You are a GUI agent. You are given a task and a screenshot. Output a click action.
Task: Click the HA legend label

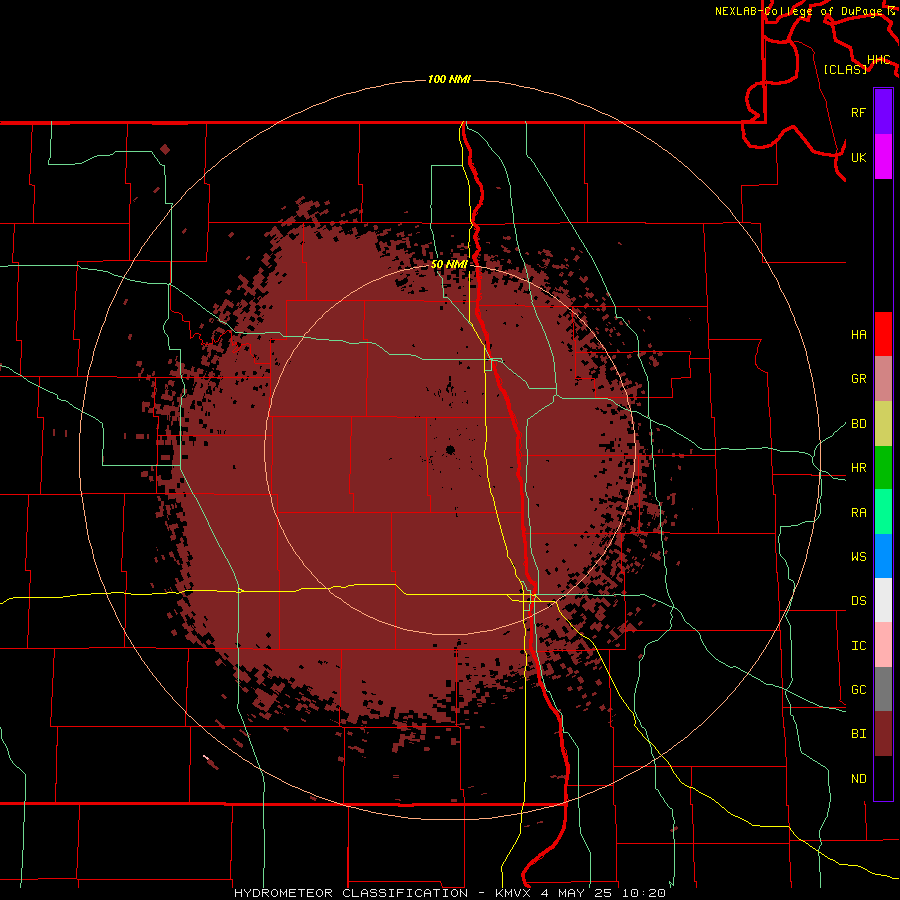point(858,335)
